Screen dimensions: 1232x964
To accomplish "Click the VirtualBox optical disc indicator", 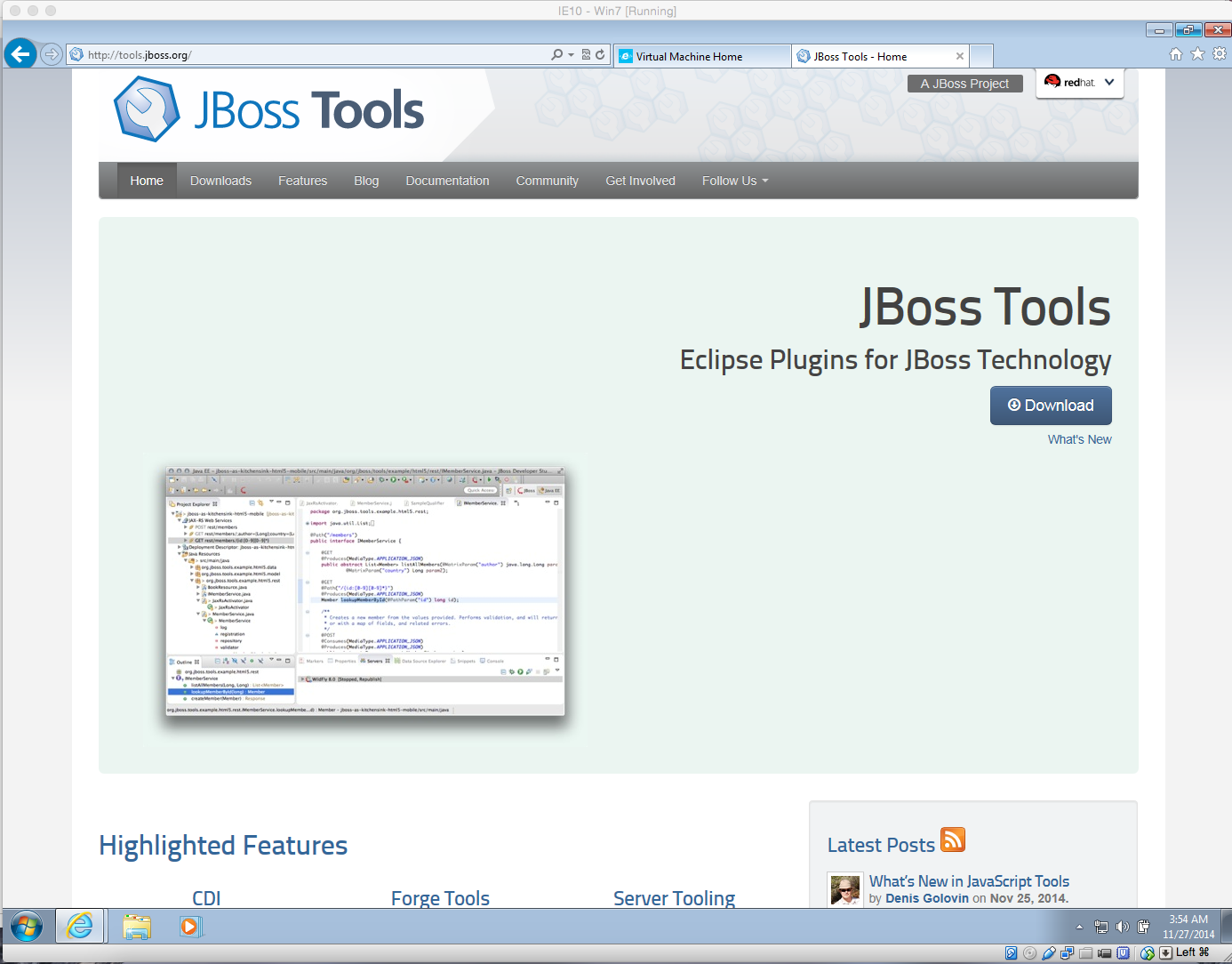I will (1030, 953).
